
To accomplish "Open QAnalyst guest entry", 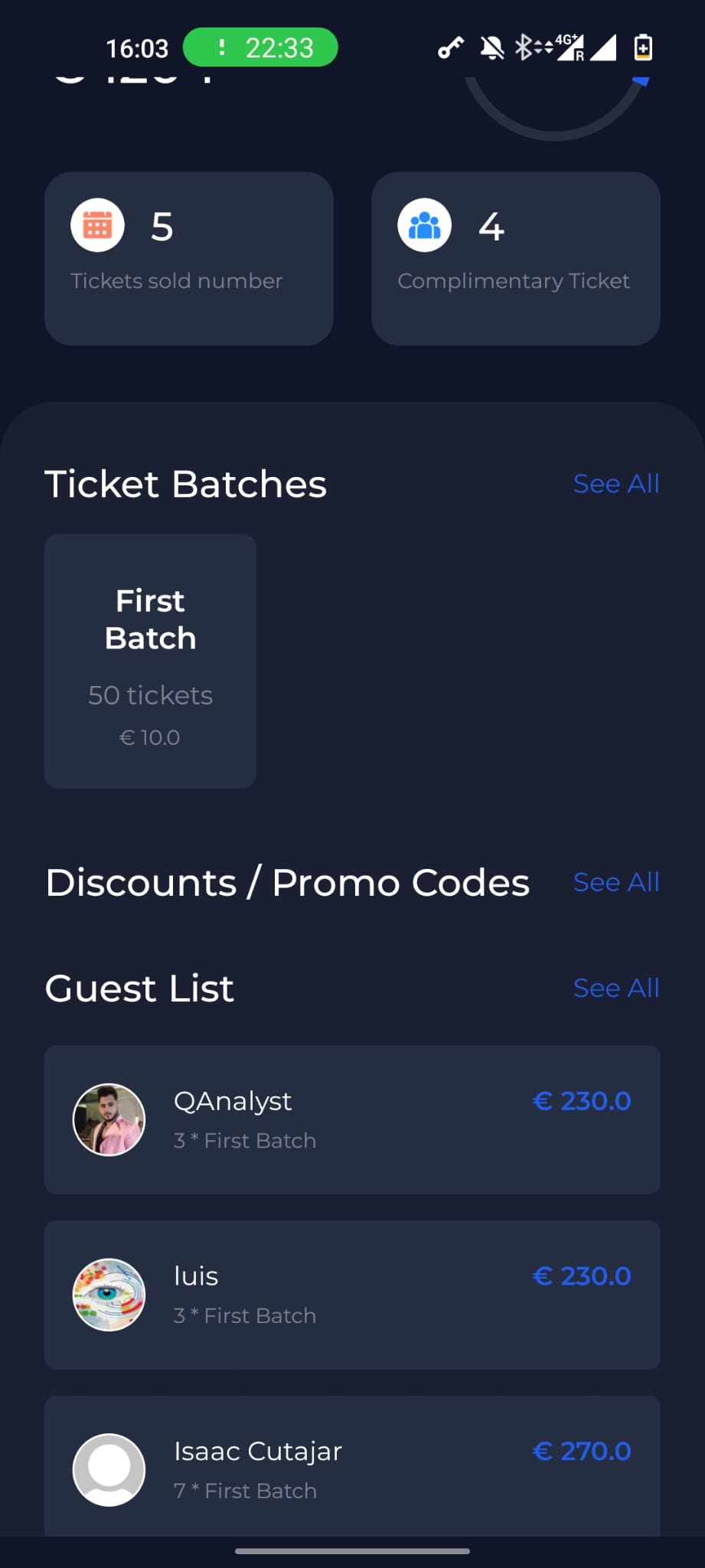I will [352, 1119].
